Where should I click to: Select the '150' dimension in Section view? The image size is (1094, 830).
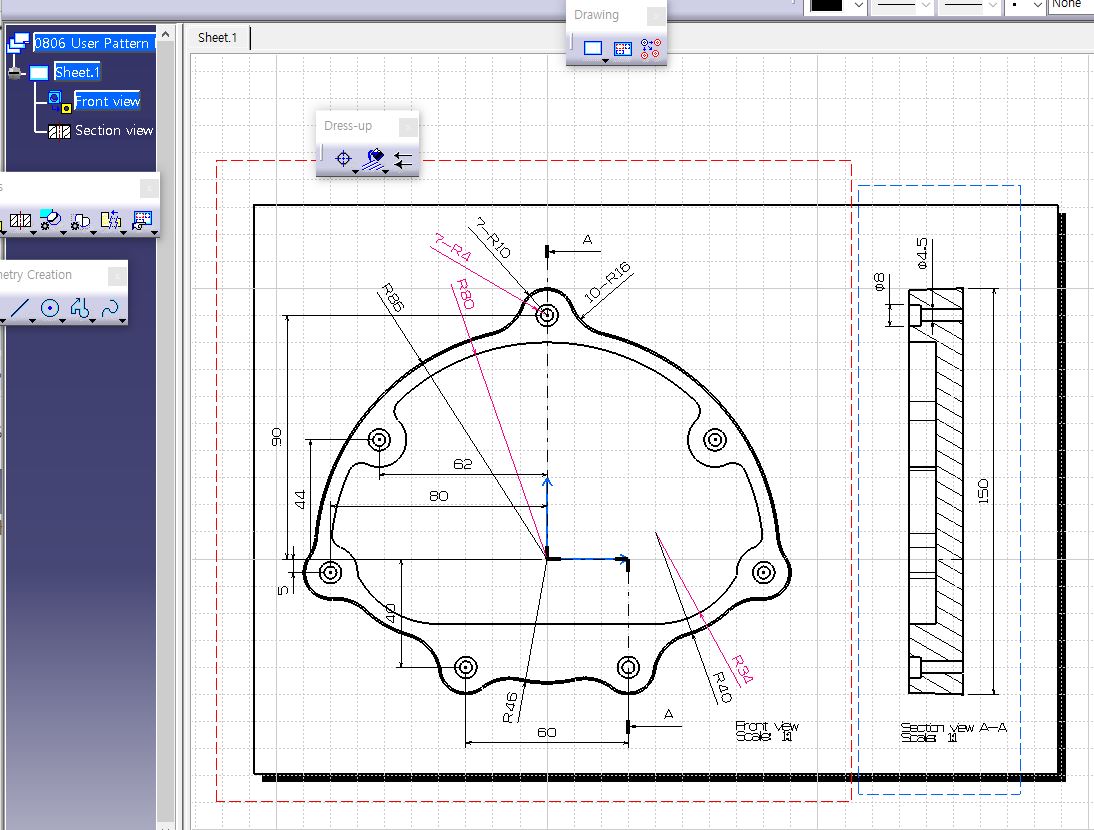point(983,492)
